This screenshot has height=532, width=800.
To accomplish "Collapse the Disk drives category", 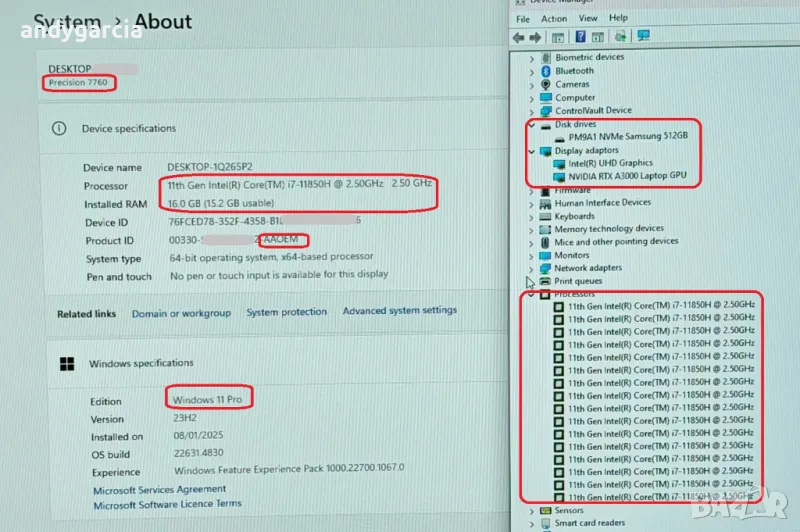I will click(x=531, y=125).
